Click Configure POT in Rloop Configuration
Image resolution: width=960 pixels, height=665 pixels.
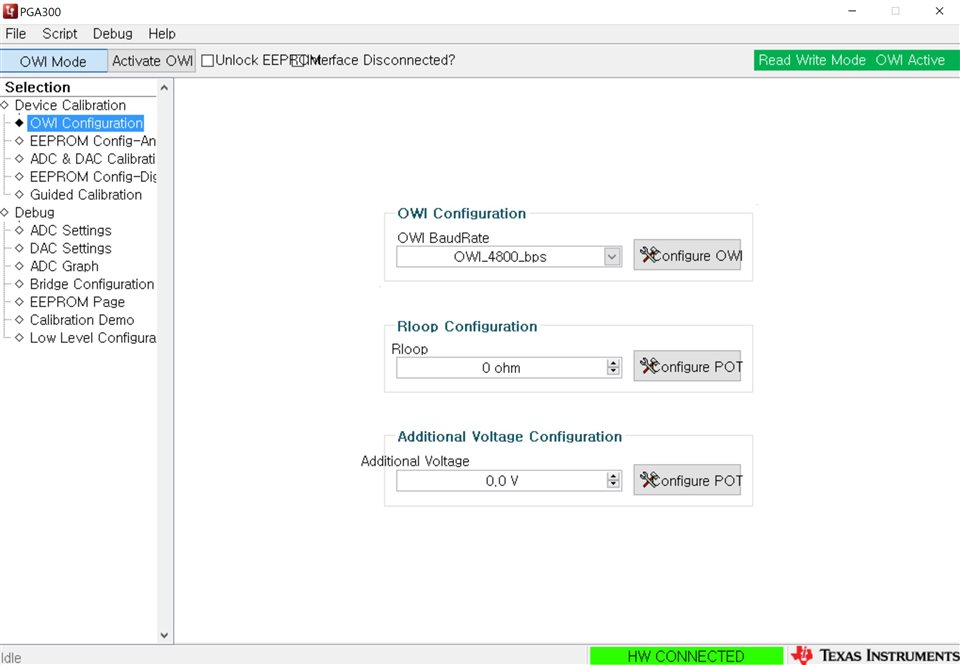click(687, 366)
